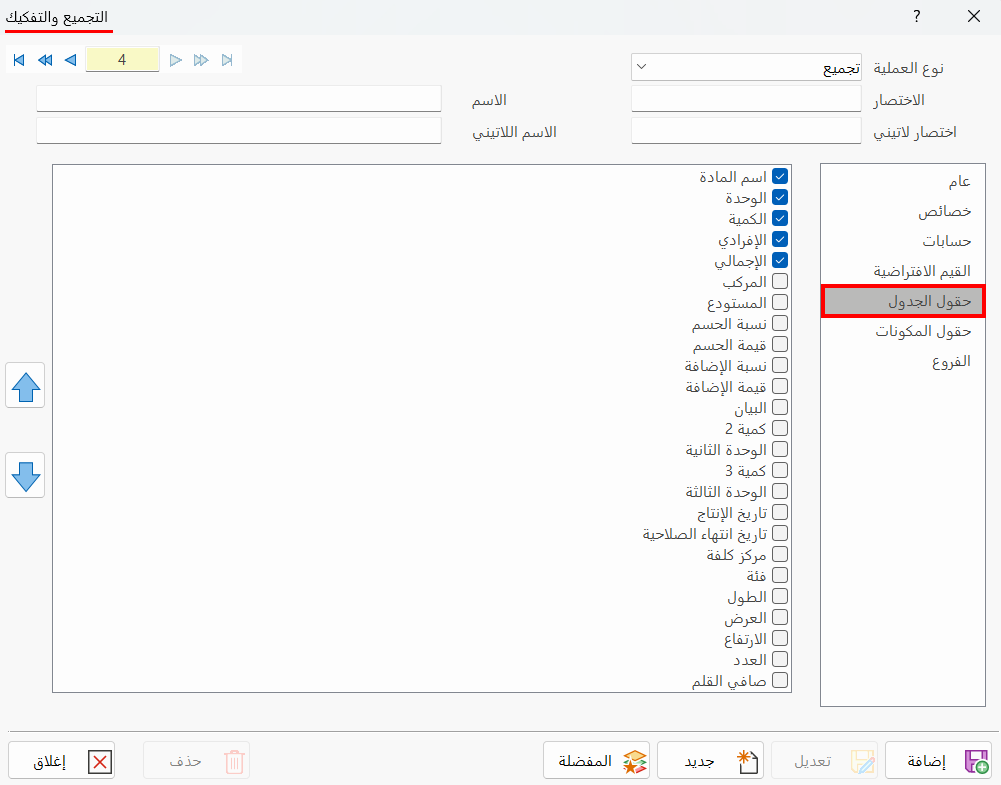Click the الاختصار input field
Image resolution: width=1001 pixels, height=785 pixels.
click(x=746, y=99)
